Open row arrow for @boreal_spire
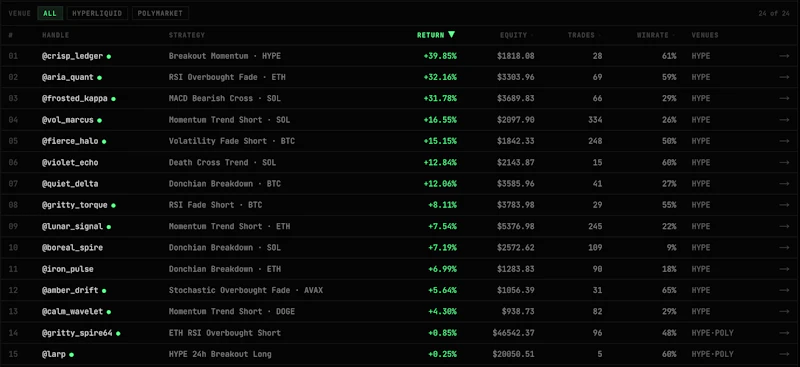 click(x=784, y=248)
